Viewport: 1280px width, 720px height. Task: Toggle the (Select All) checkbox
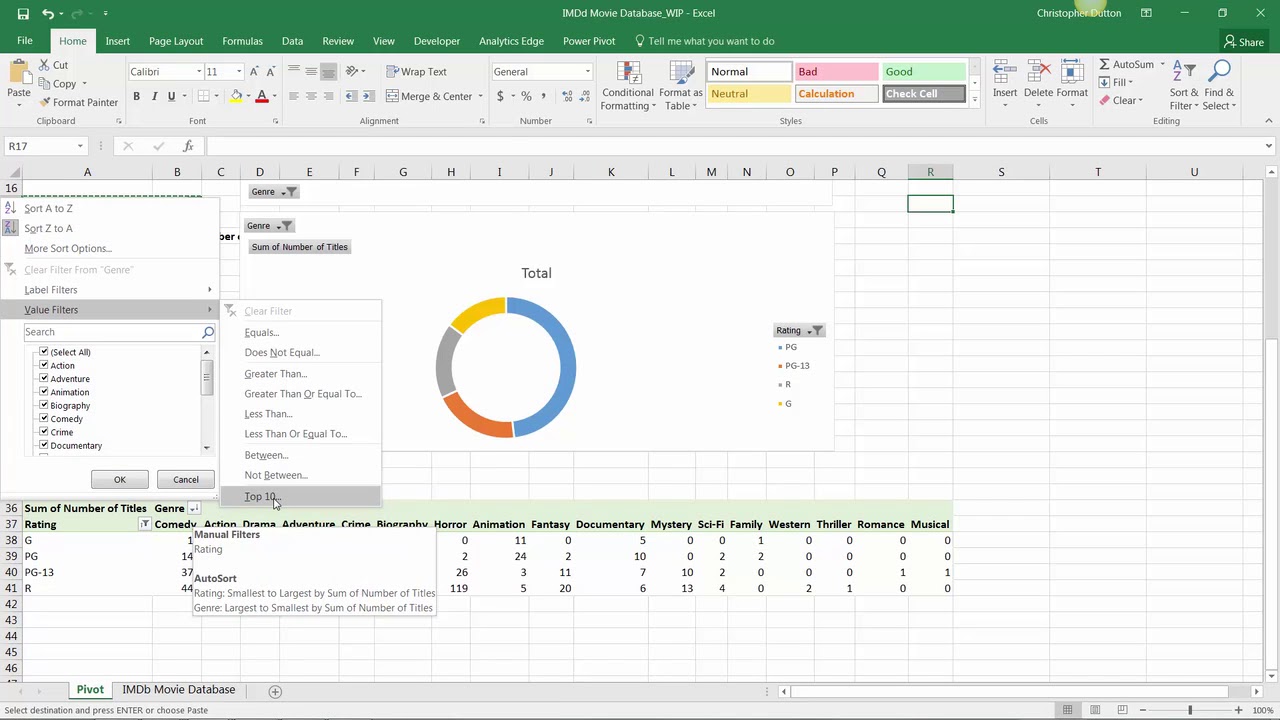click(44, 352)
